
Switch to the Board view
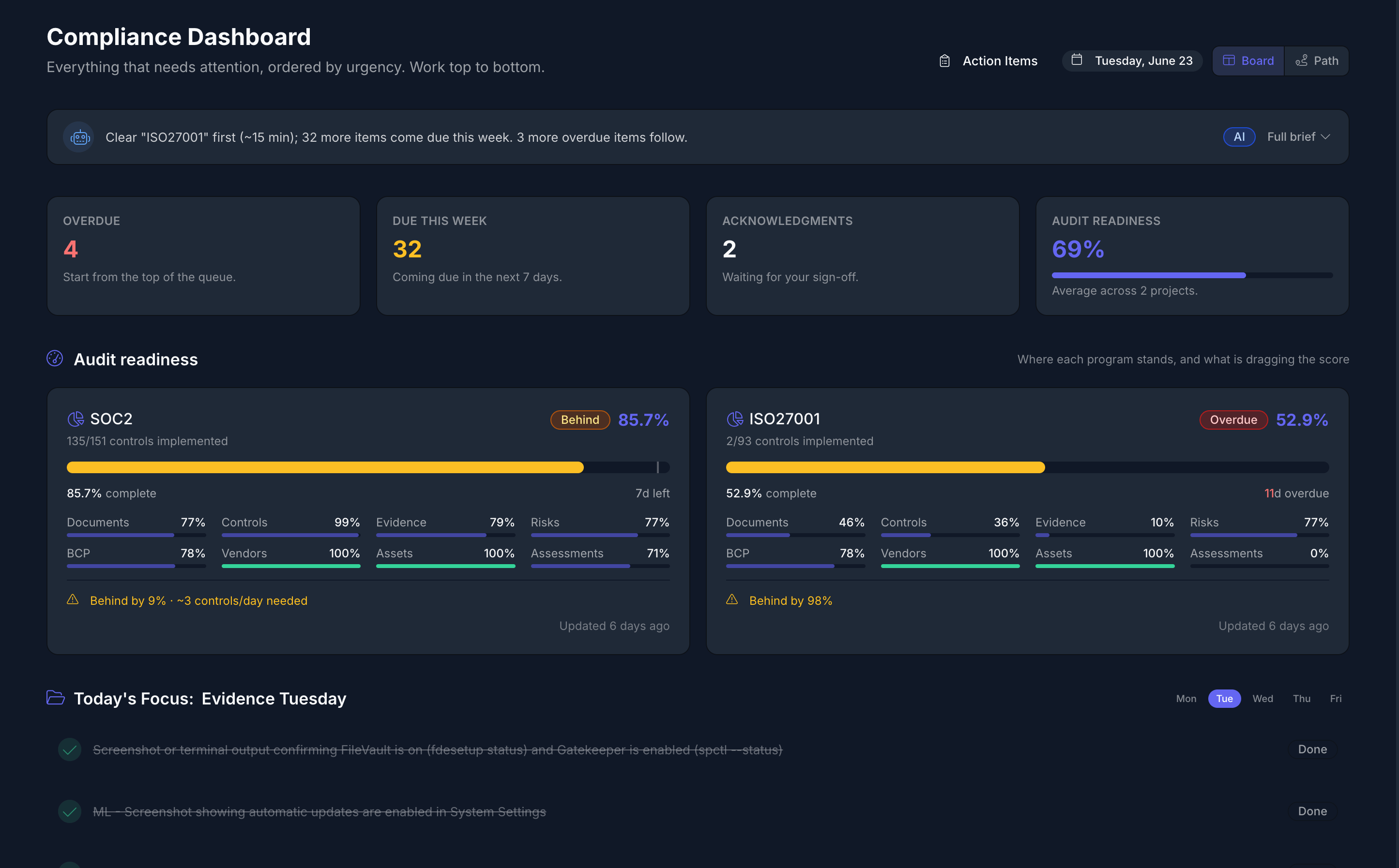coord(1248,61)
